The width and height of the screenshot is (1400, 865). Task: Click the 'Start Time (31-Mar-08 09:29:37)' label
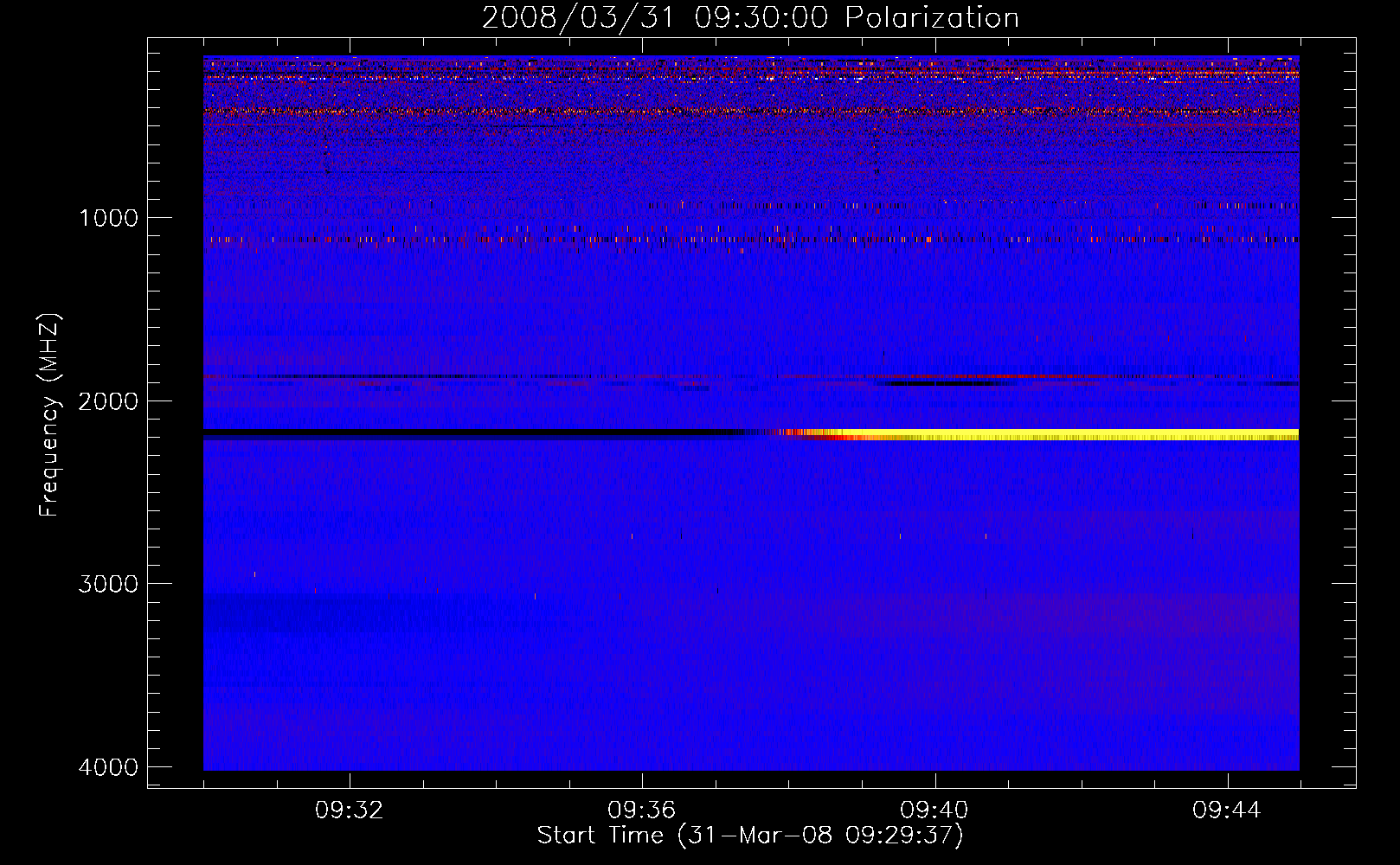(x=750, y=836)
